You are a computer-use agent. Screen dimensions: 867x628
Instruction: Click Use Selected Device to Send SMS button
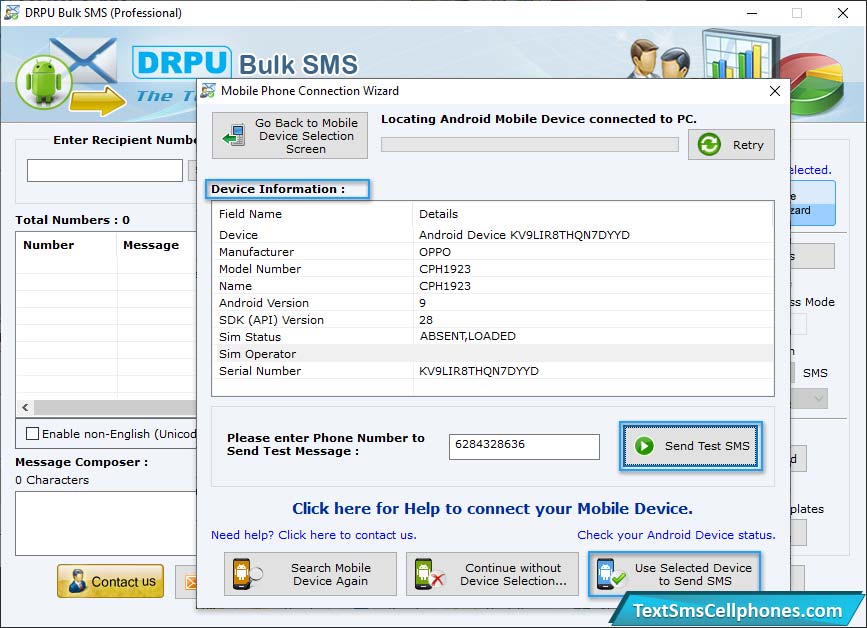[675, 574]
